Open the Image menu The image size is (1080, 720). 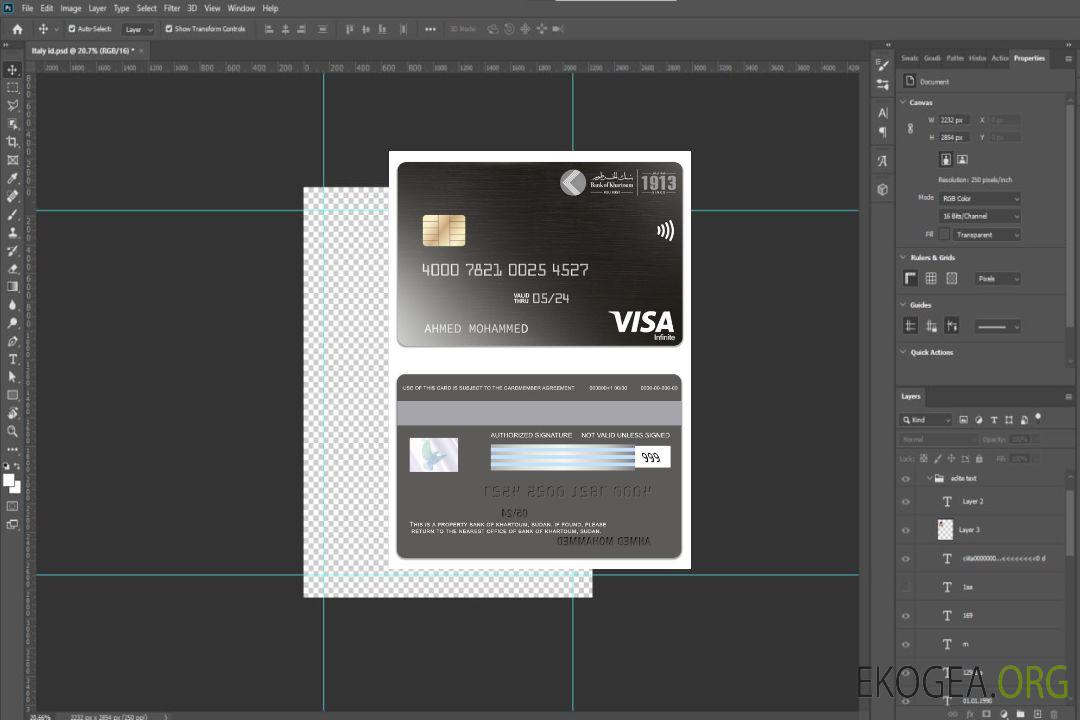click(x=71, y=8)
